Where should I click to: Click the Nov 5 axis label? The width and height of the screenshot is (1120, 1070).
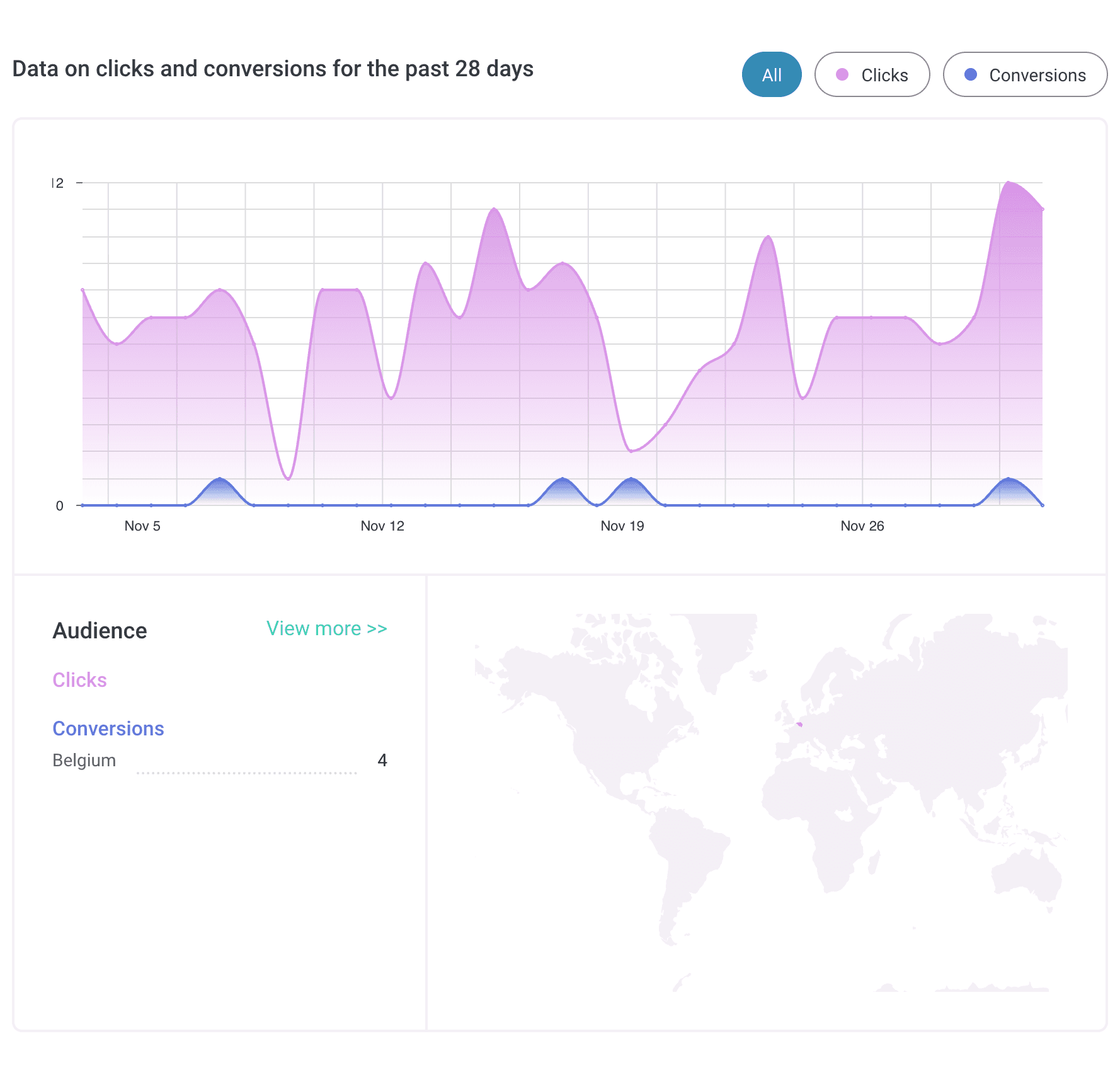pos(142,526)
